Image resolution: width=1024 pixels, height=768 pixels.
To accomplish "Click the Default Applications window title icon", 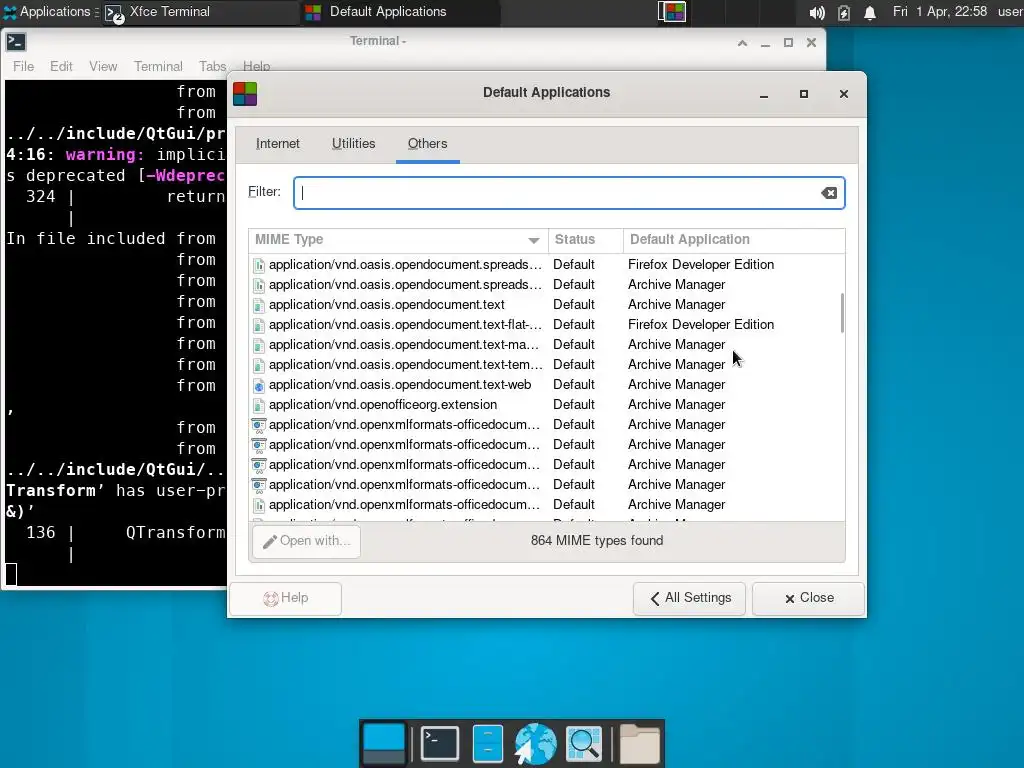I will [245, 93].
